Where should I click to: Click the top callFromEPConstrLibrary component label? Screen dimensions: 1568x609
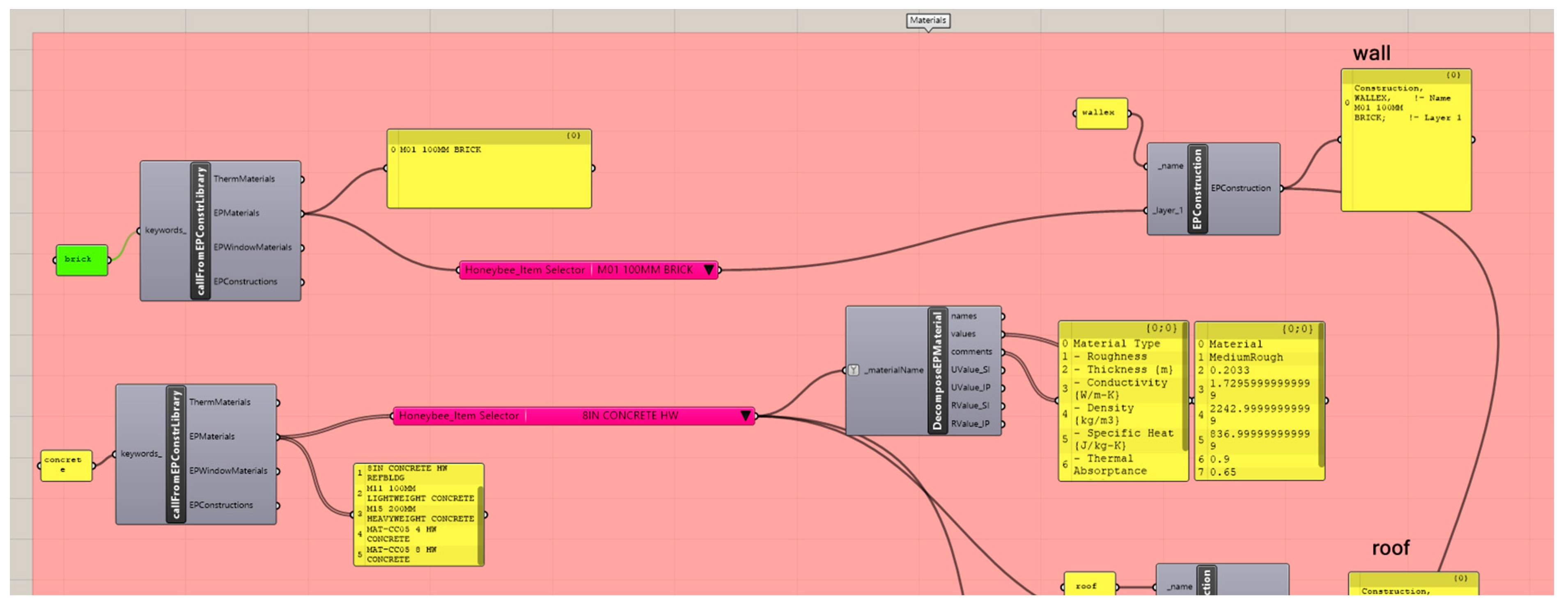[x=200, y=231]
